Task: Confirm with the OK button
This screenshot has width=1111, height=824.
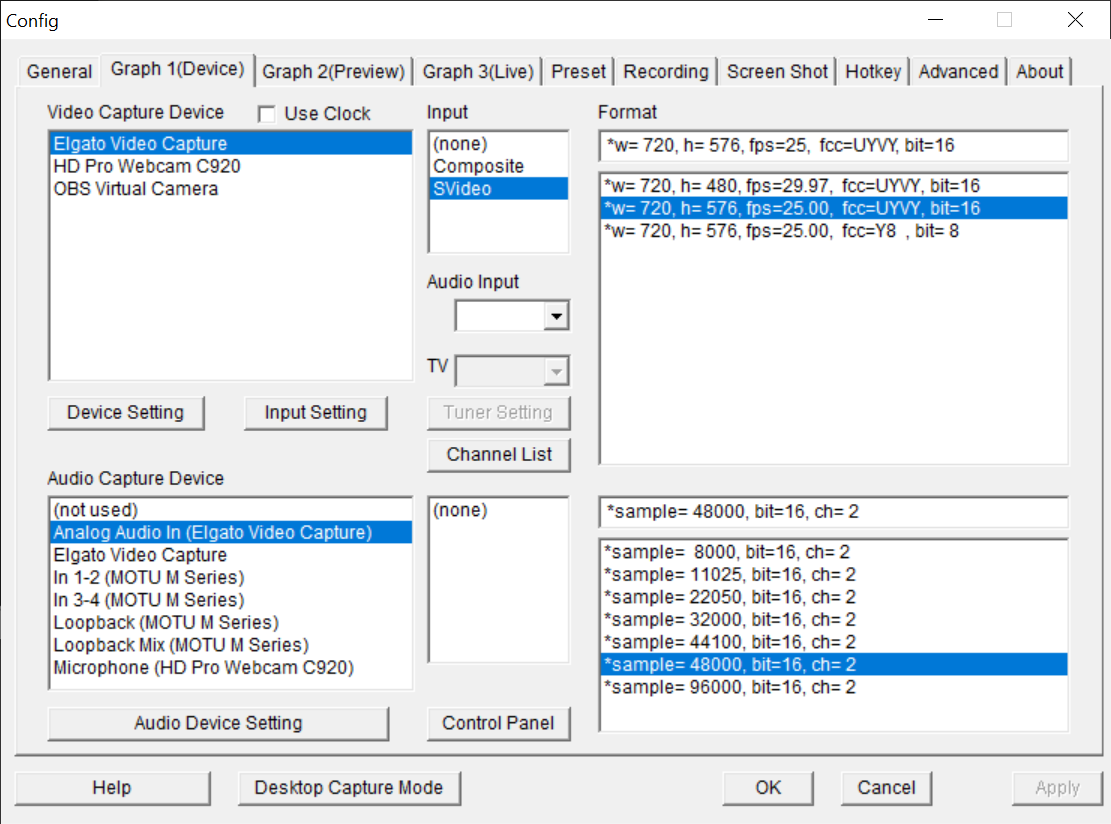Action: point(768,788)
